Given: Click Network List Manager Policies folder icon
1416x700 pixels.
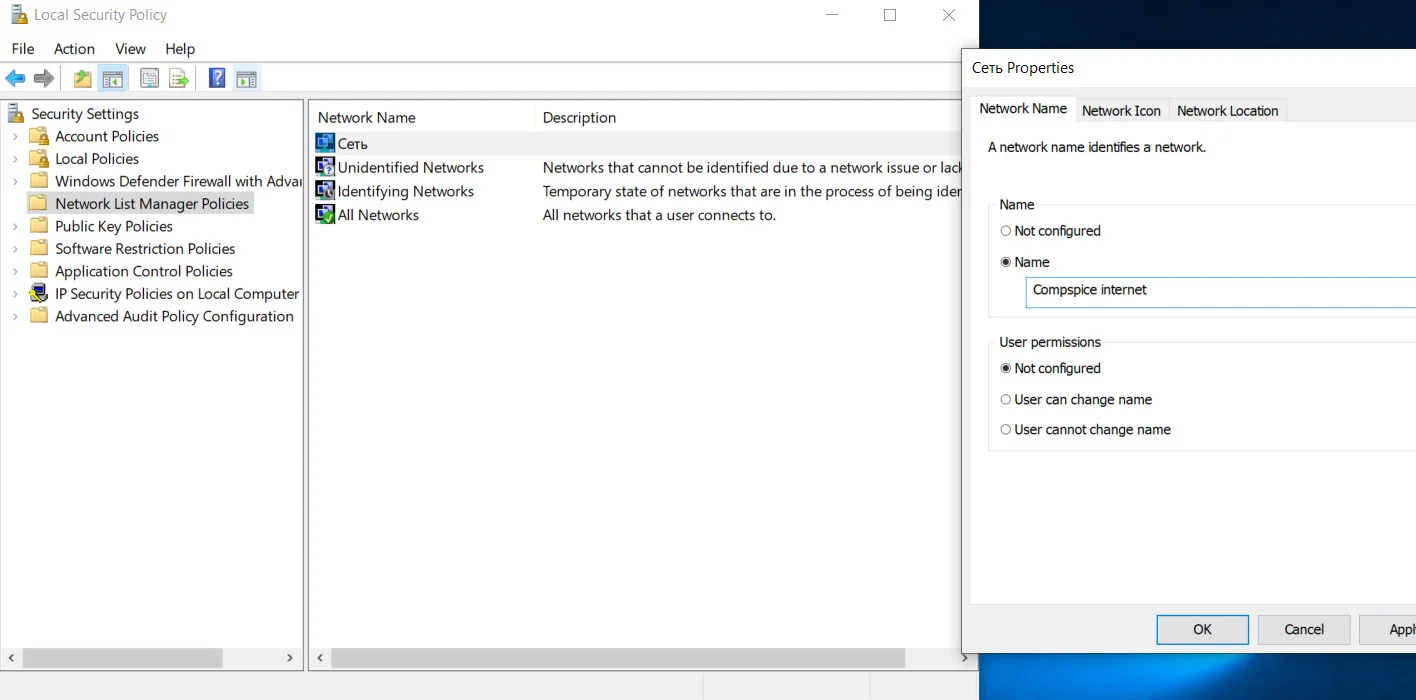Looking at the screenshot, I should (39, 203).
